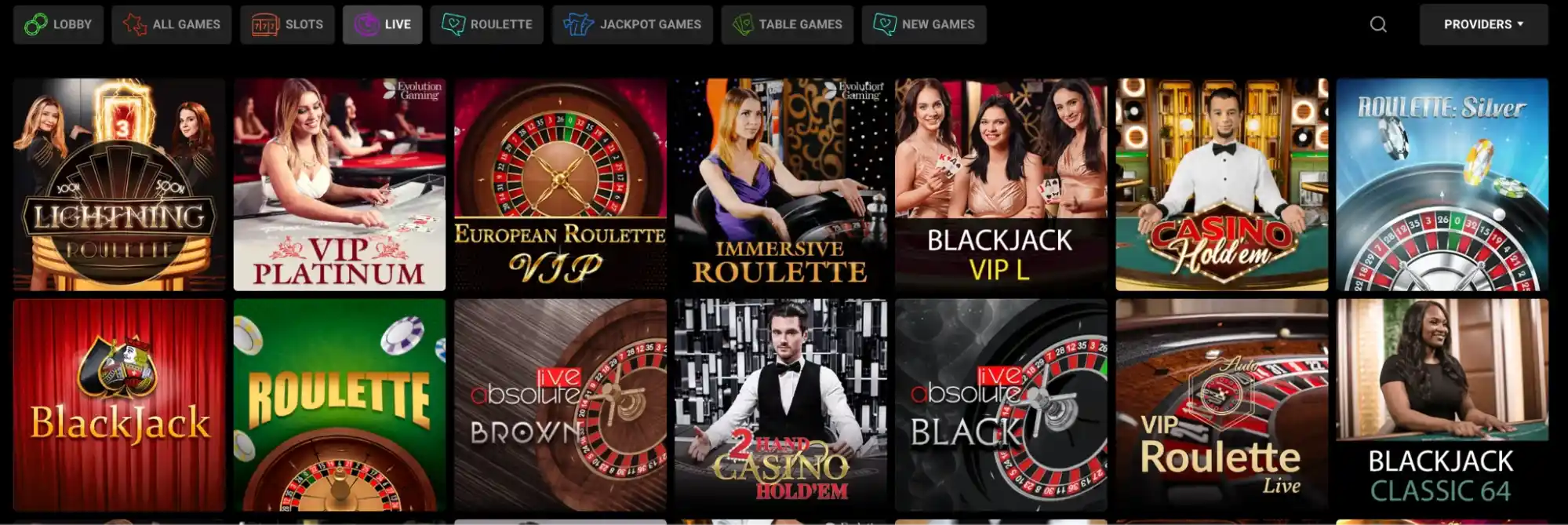Click the New Games badge icon

(x=884, y=24)
